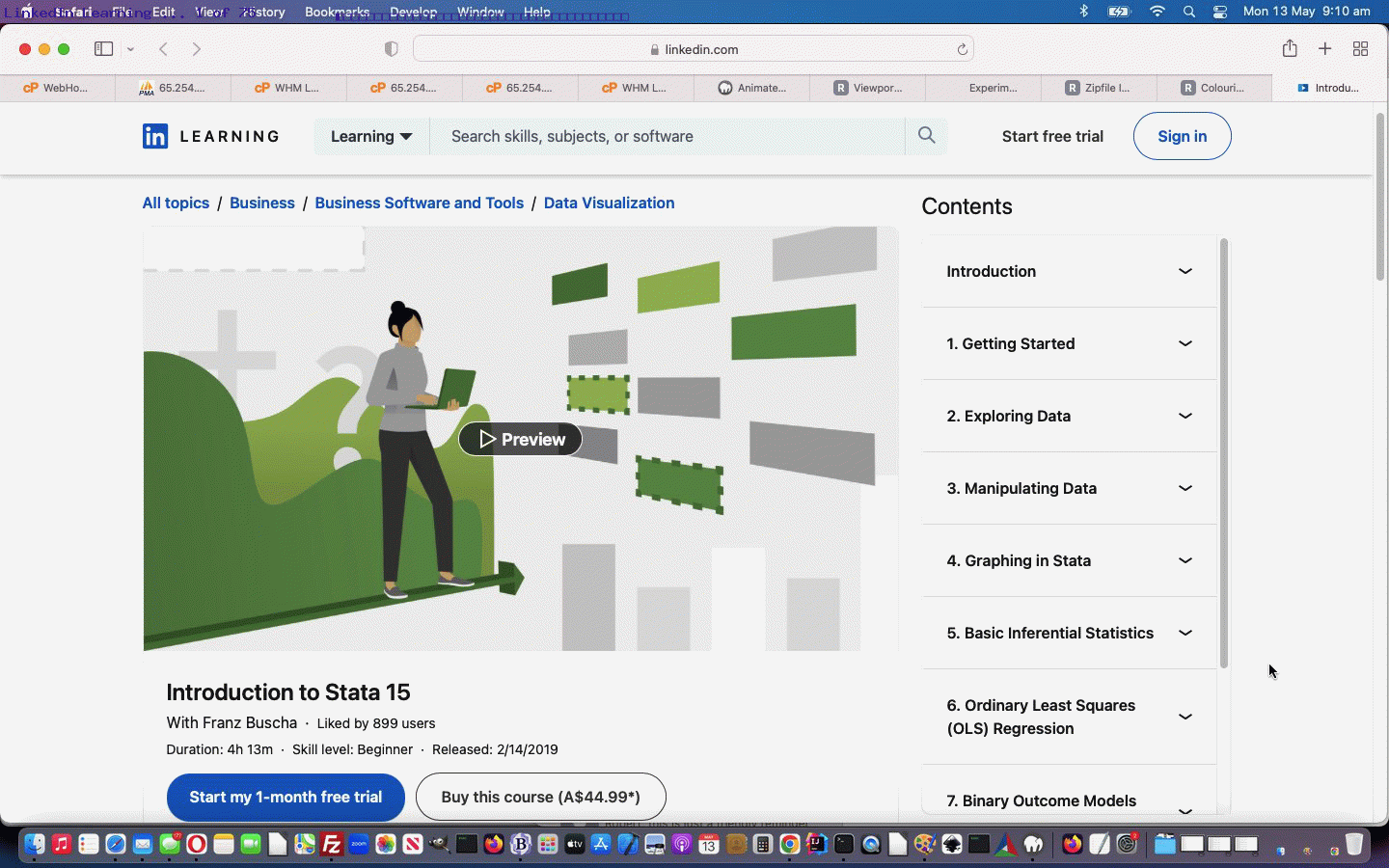Open the Safari Share icon

click(1290, 48)
